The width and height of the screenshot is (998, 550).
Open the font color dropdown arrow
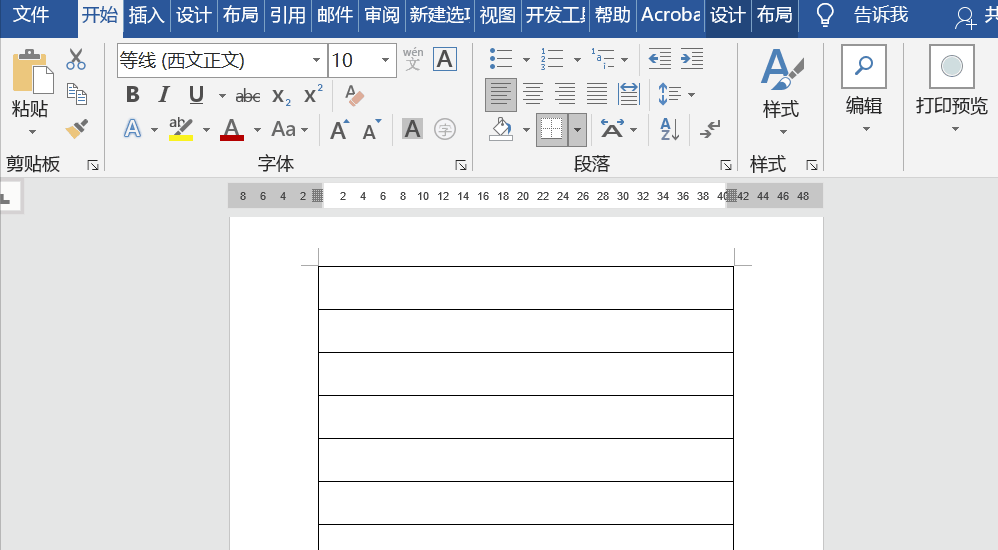pyautogui.click(x=257, y=130)
